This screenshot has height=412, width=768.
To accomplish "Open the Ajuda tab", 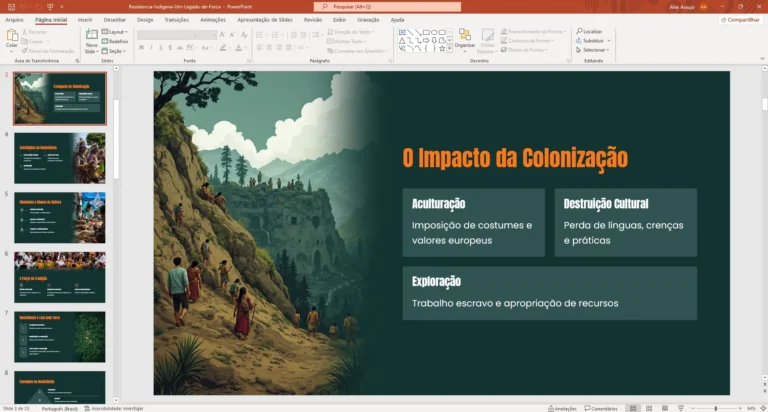I will pyautogui.click(x=397, y=20).
